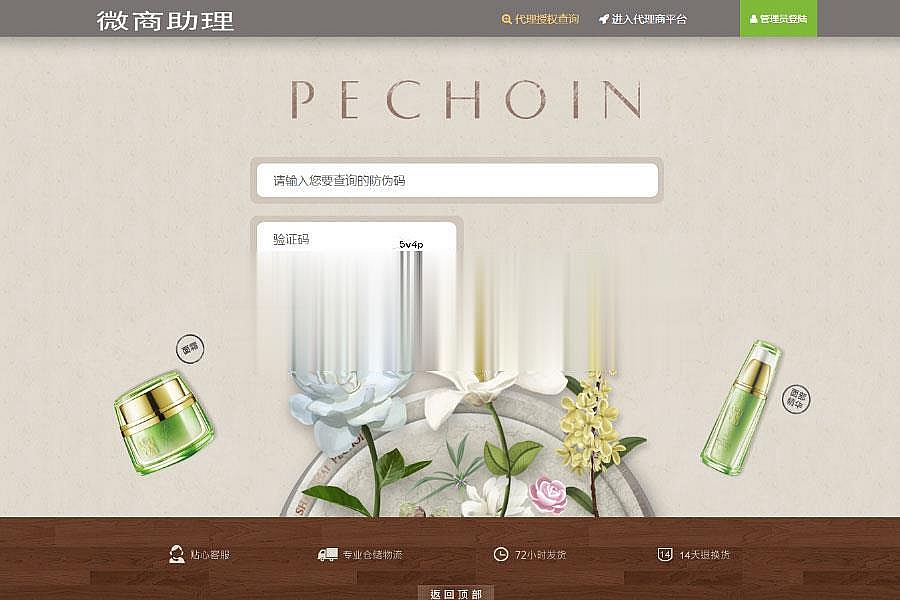Click the clock icon beside 72小时发货
The width and height of the screenshot is (900, 600).
[501, 554]
